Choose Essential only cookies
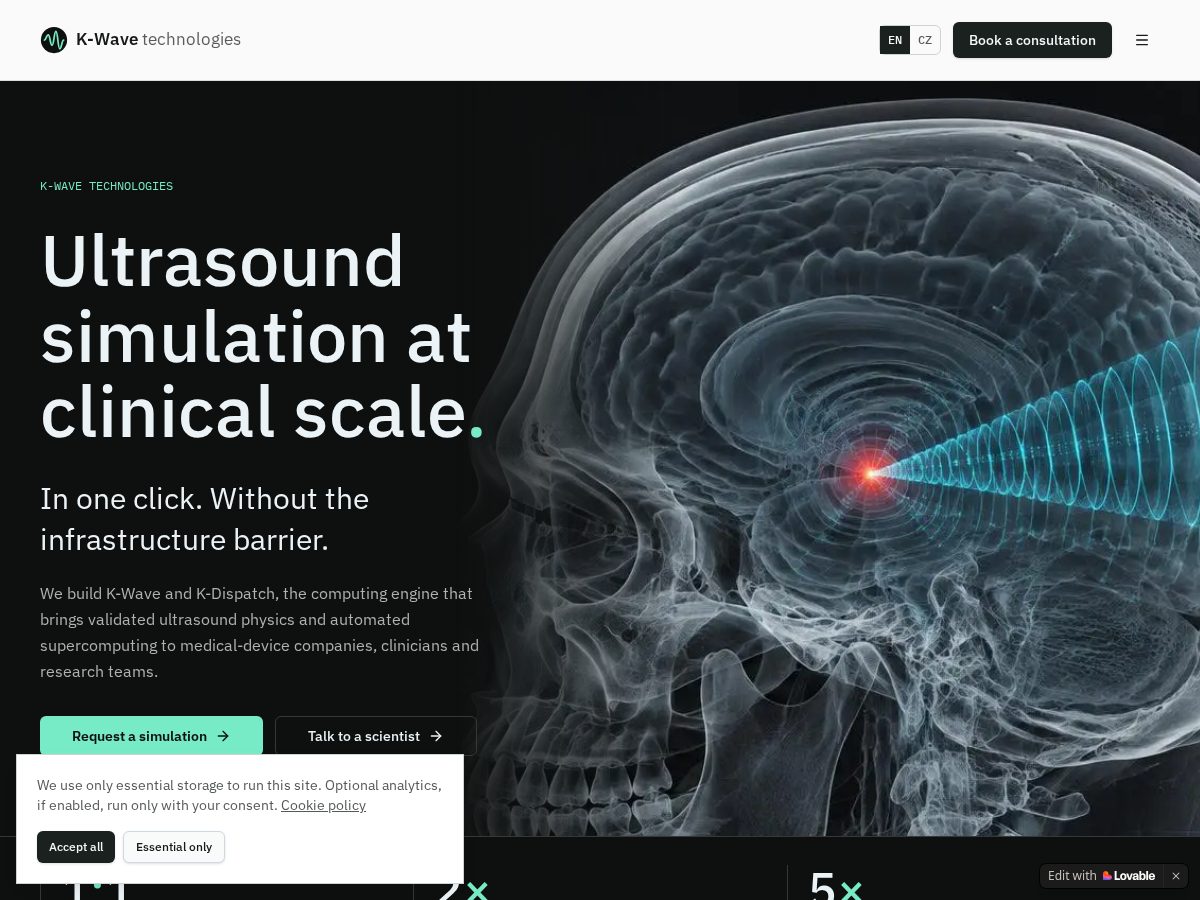 [x=174, y=847]
